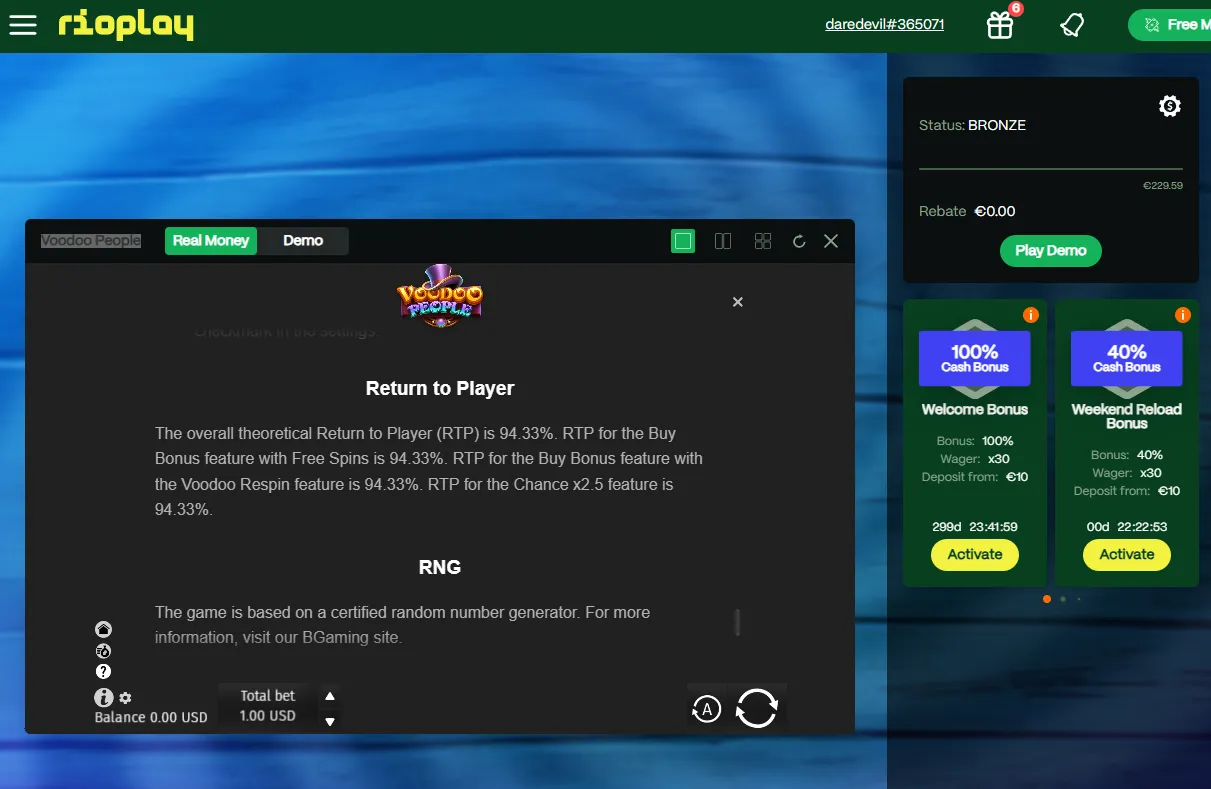The image size is (1211, 789).
Task: Click the 40% Cash Bonus banner
Action: [1127, 358]
